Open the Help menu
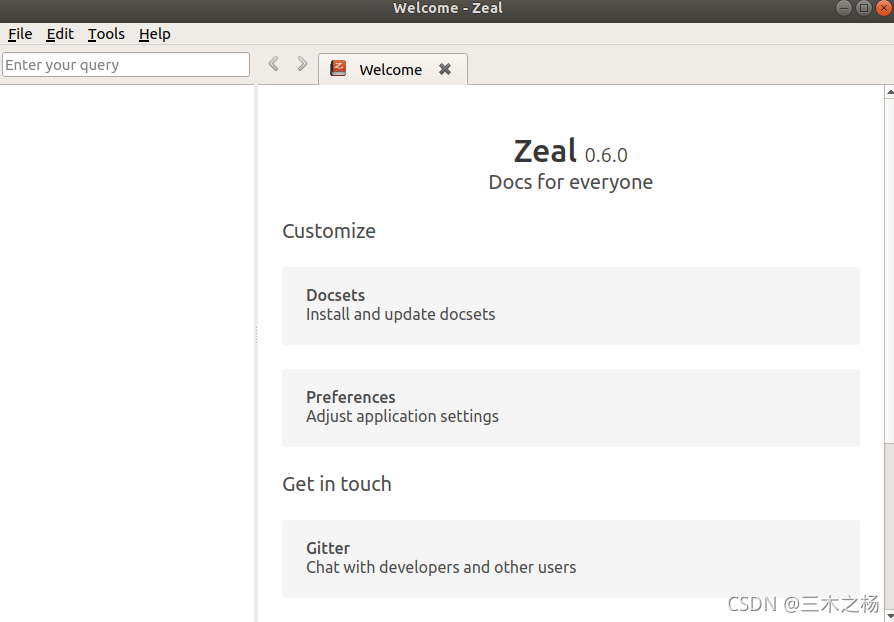 [155, 34]
